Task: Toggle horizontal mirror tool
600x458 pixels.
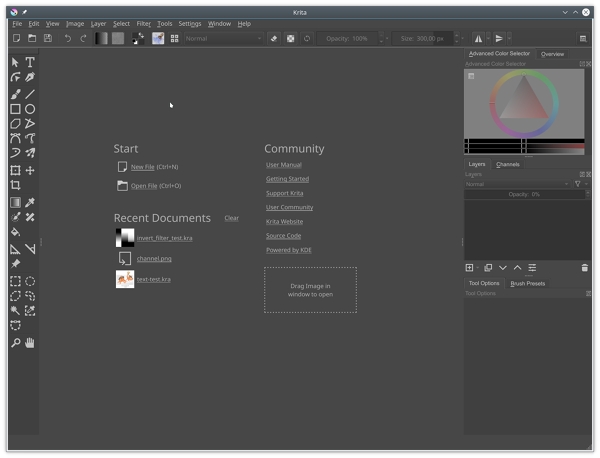Action: coord(478,38)
